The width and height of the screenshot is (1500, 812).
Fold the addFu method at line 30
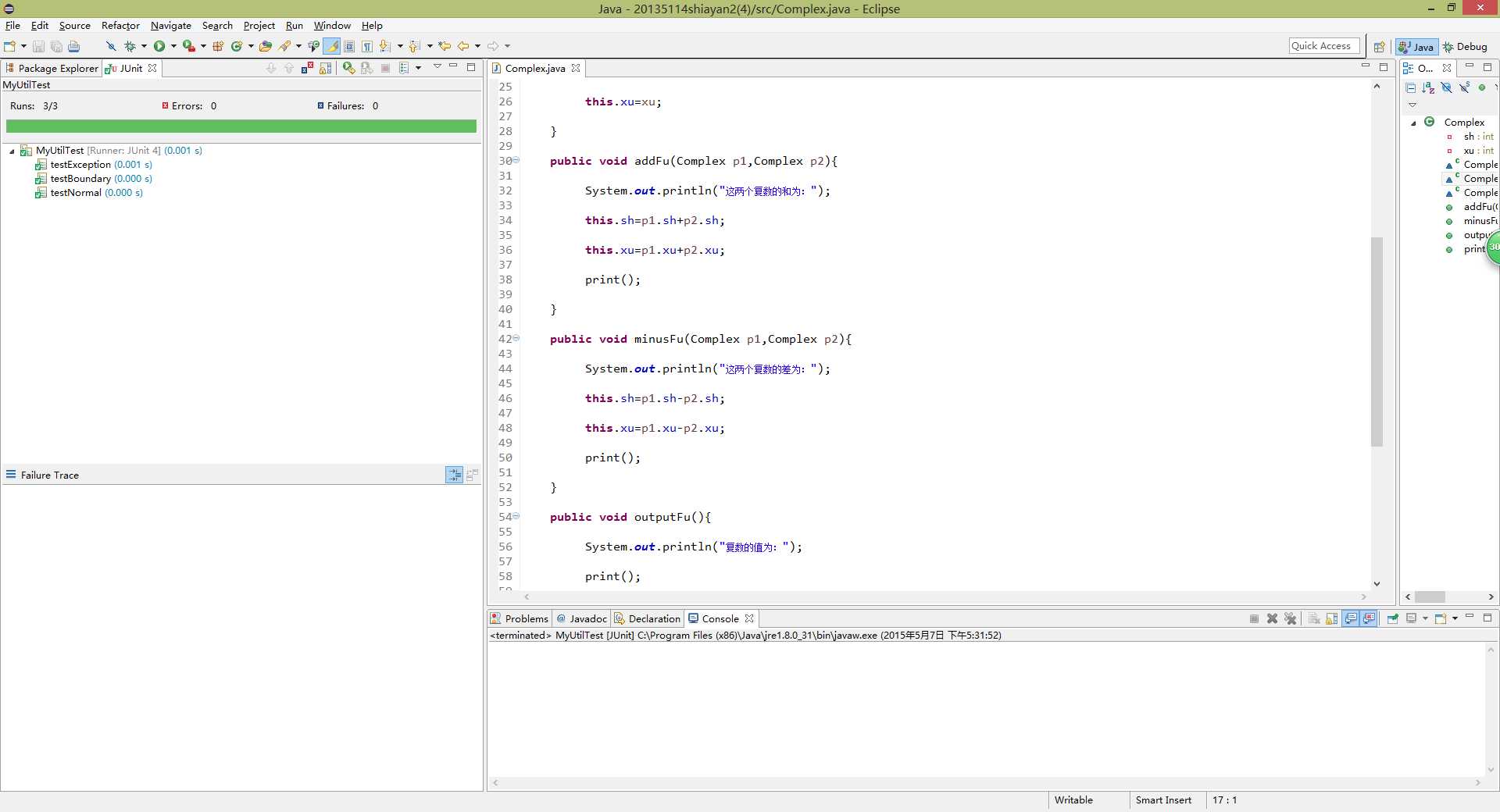[x=516, y=160]
